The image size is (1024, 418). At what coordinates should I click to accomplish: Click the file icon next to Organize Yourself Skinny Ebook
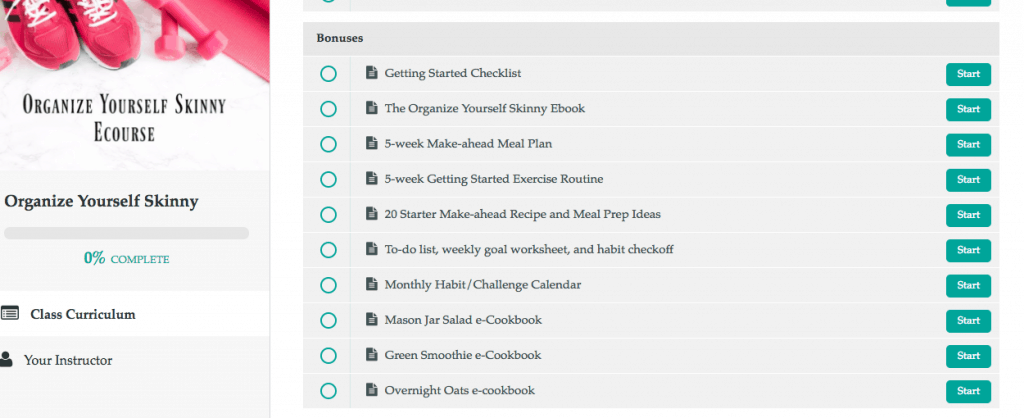pyautogui.click(x=372, y=108)
